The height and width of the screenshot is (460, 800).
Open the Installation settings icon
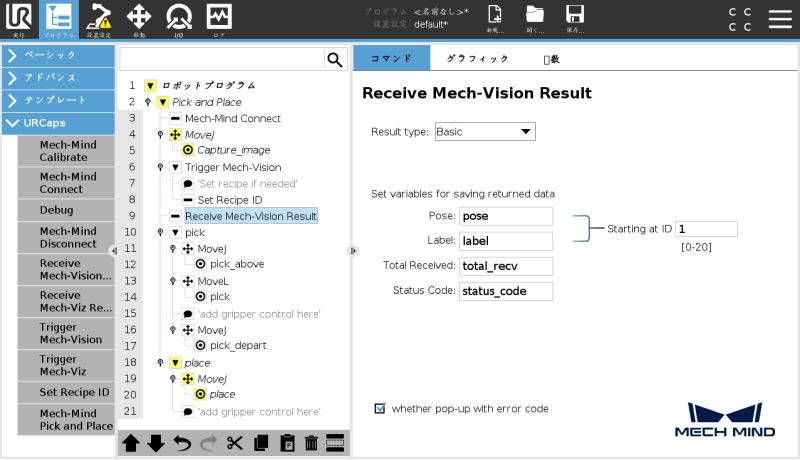coord(98,19)
